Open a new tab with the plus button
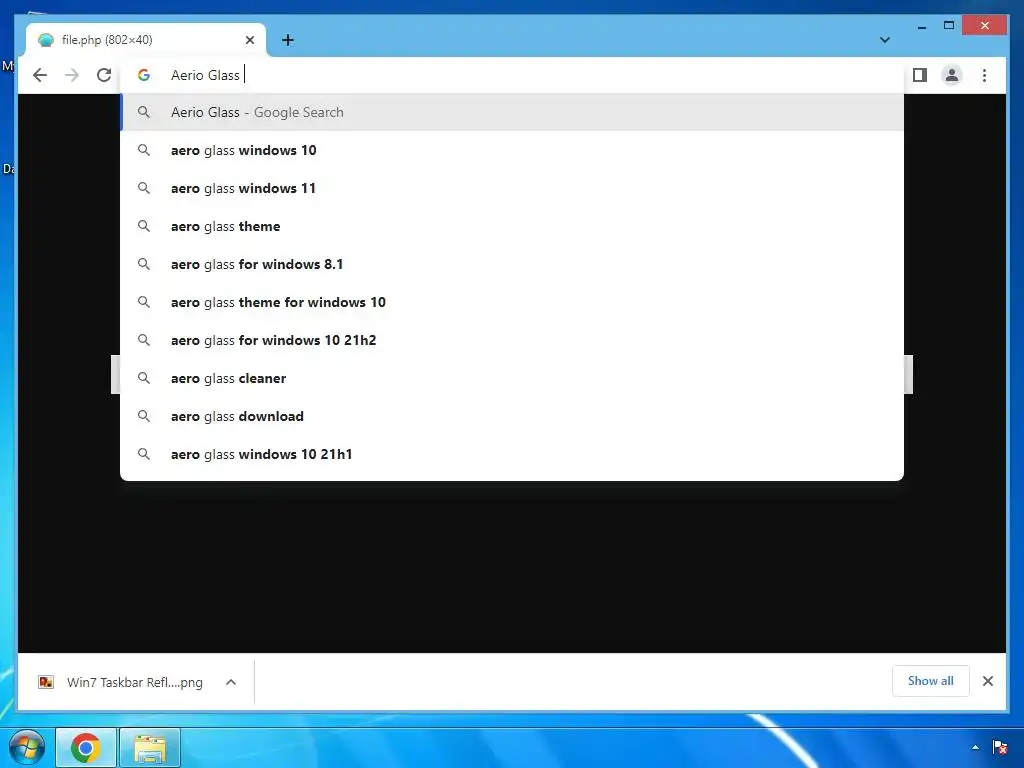 287,40
